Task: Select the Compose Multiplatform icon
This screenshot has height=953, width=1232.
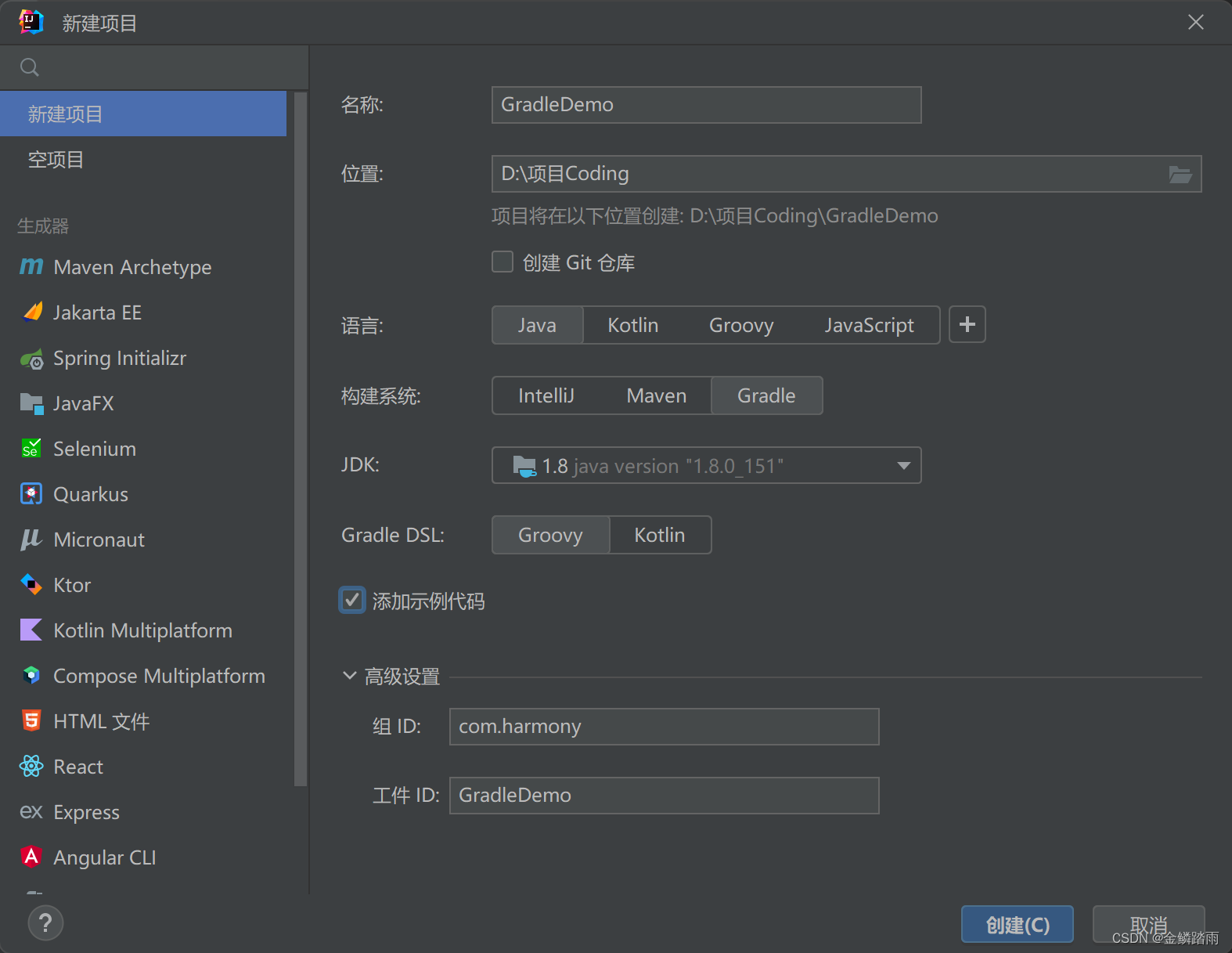Action: pyautogui.click(x=31, y=676)
